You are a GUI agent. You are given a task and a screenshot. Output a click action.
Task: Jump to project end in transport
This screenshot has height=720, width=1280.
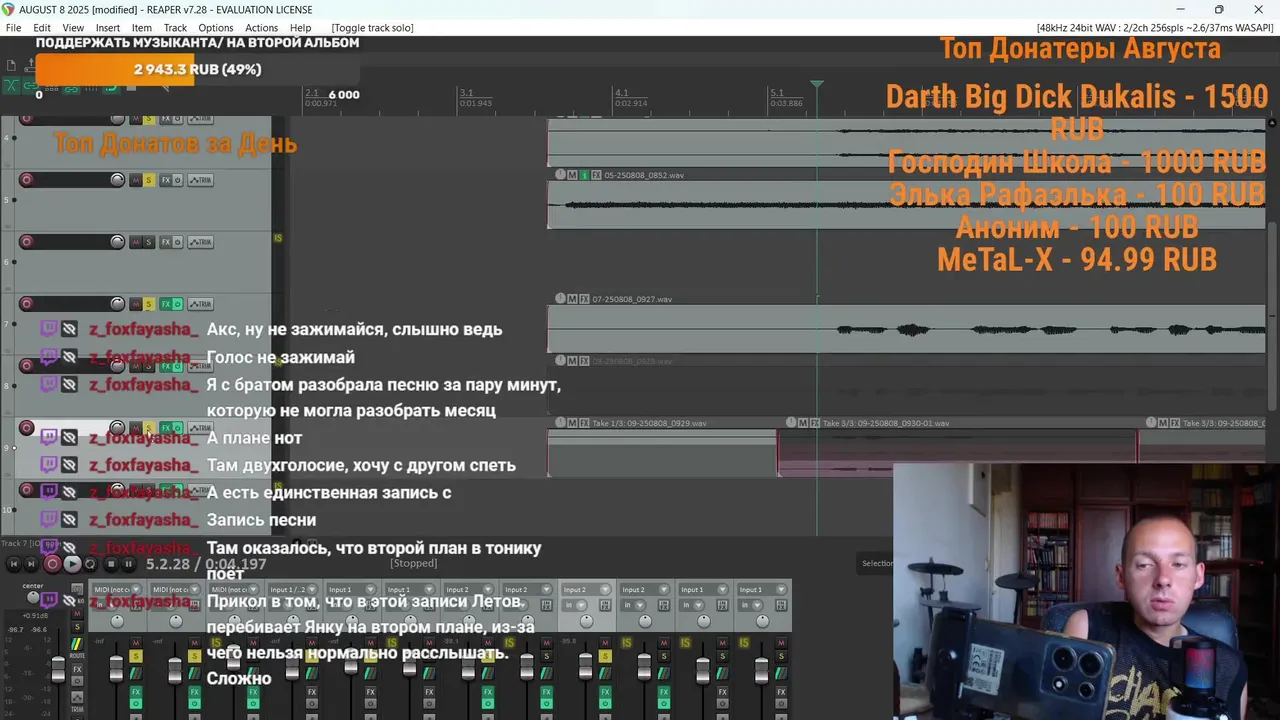coord(31,564)
